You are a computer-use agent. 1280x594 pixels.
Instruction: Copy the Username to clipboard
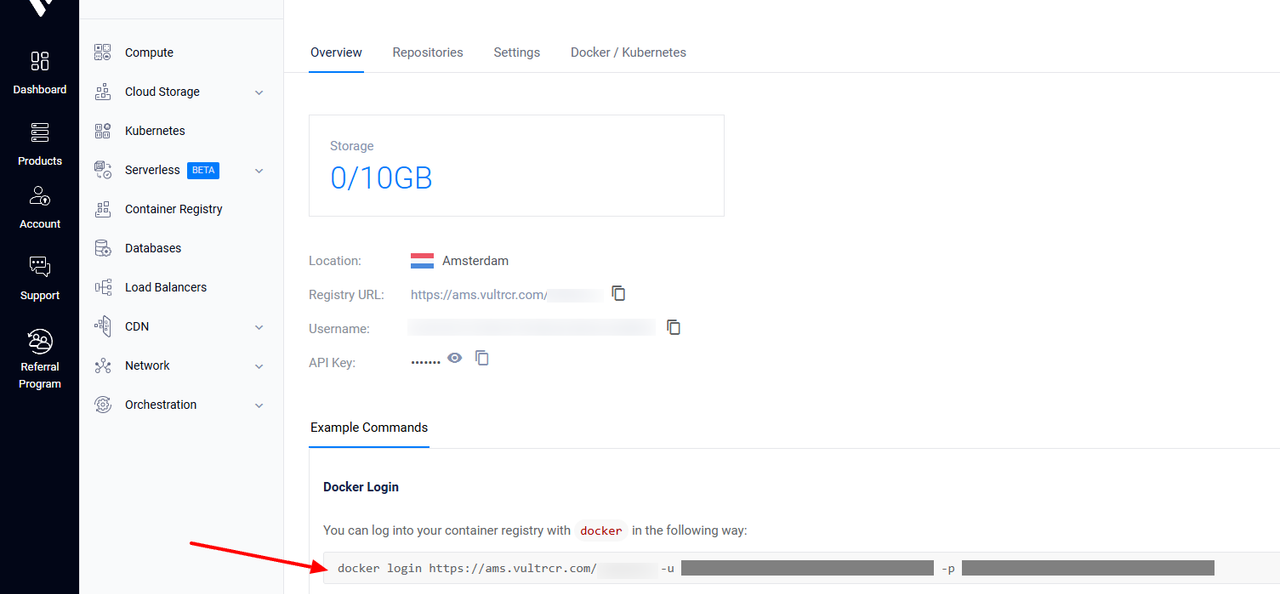point(674,327)
